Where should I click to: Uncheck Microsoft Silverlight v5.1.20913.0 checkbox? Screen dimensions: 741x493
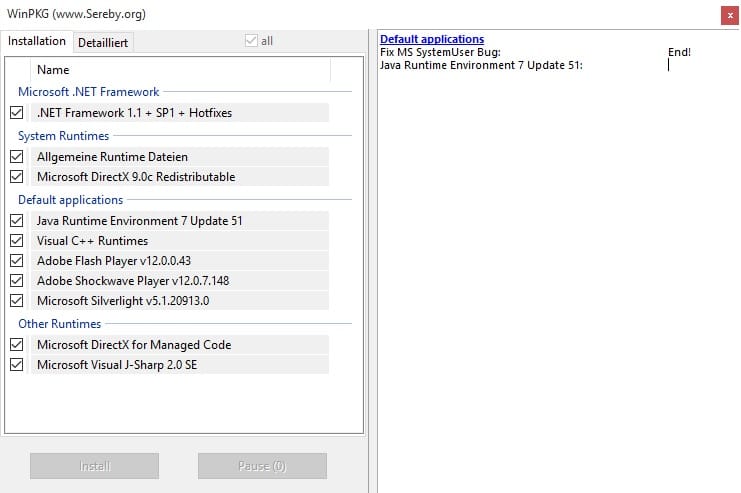tap(17, 301)
